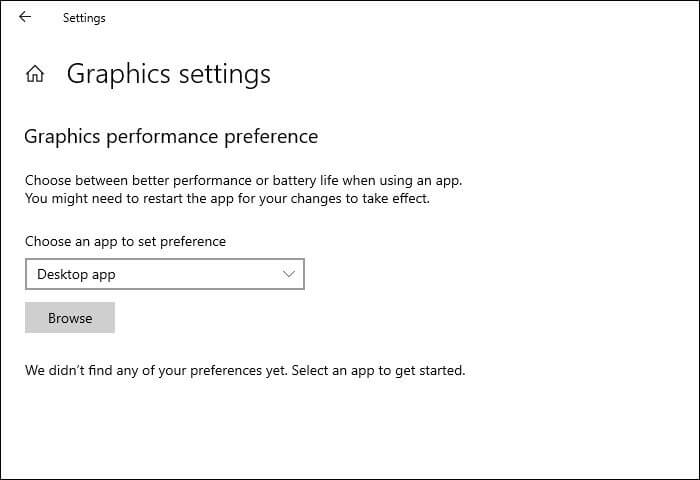Click the 'Choose an app to set preference' label
This screenshot has height=480, width=700.
click(125, 241)
